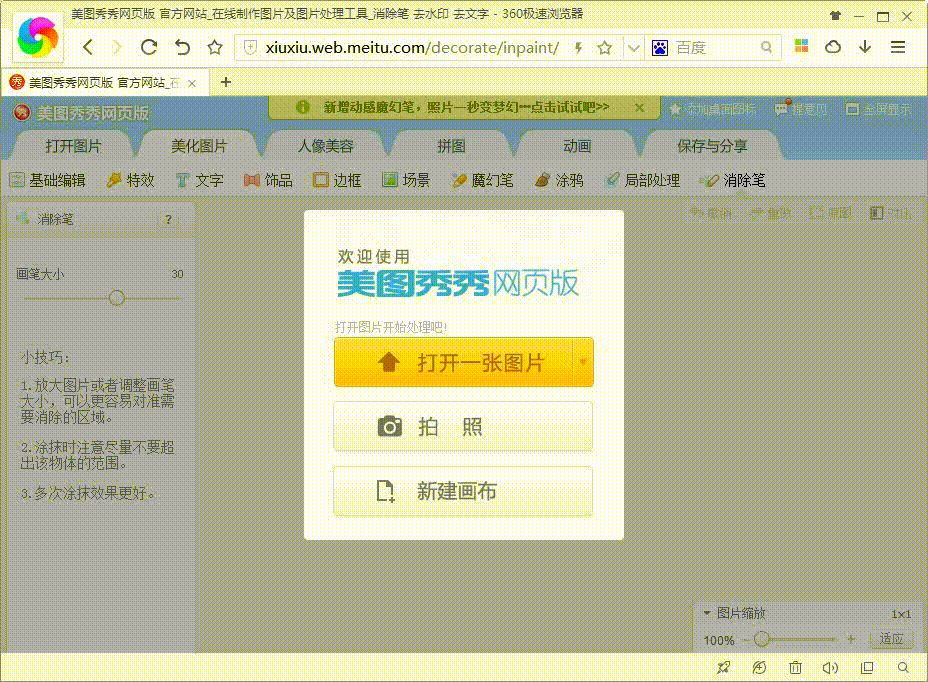This screenshot has width=928, height=682.
Task: Select the 基础编辑 basic edit tool
Action: pos(48,180)
